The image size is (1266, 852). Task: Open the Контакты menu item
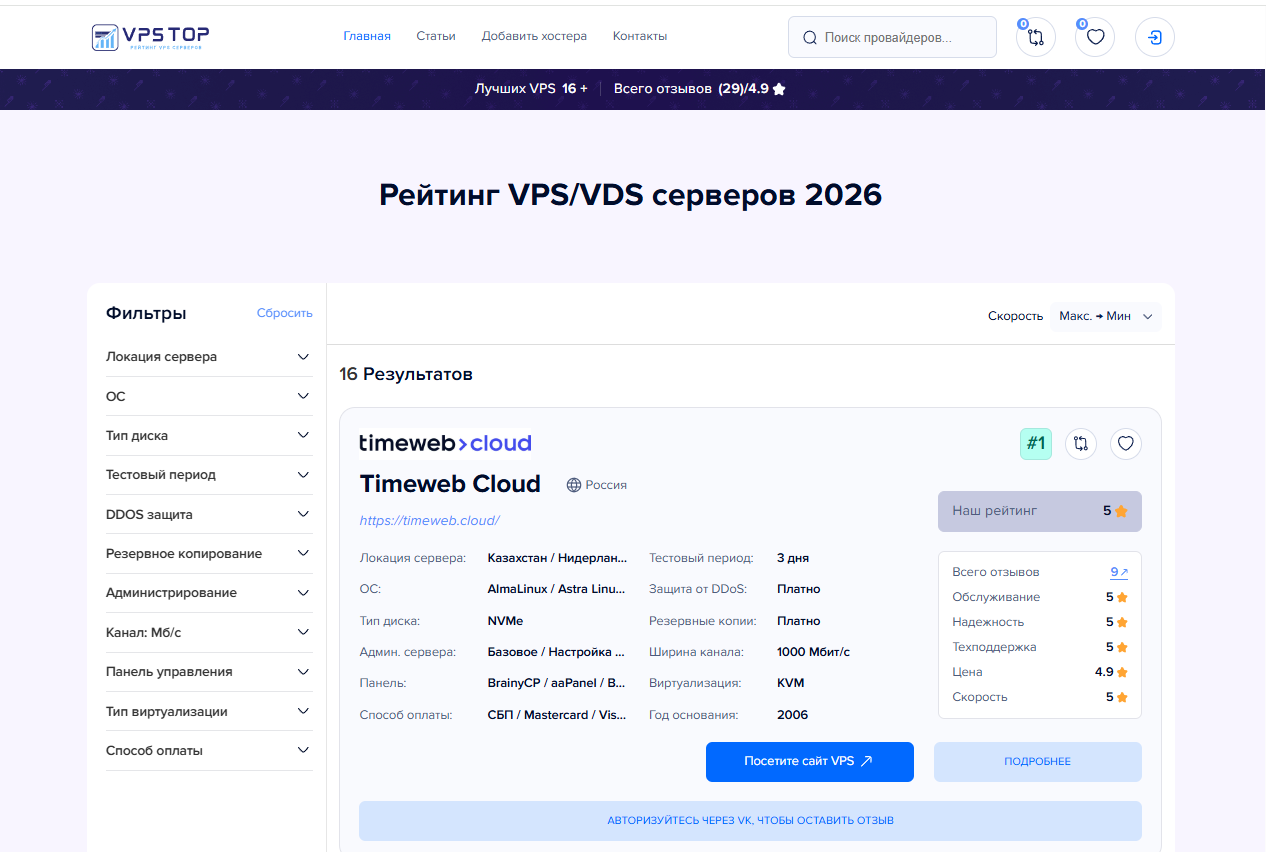pos(640,36)
